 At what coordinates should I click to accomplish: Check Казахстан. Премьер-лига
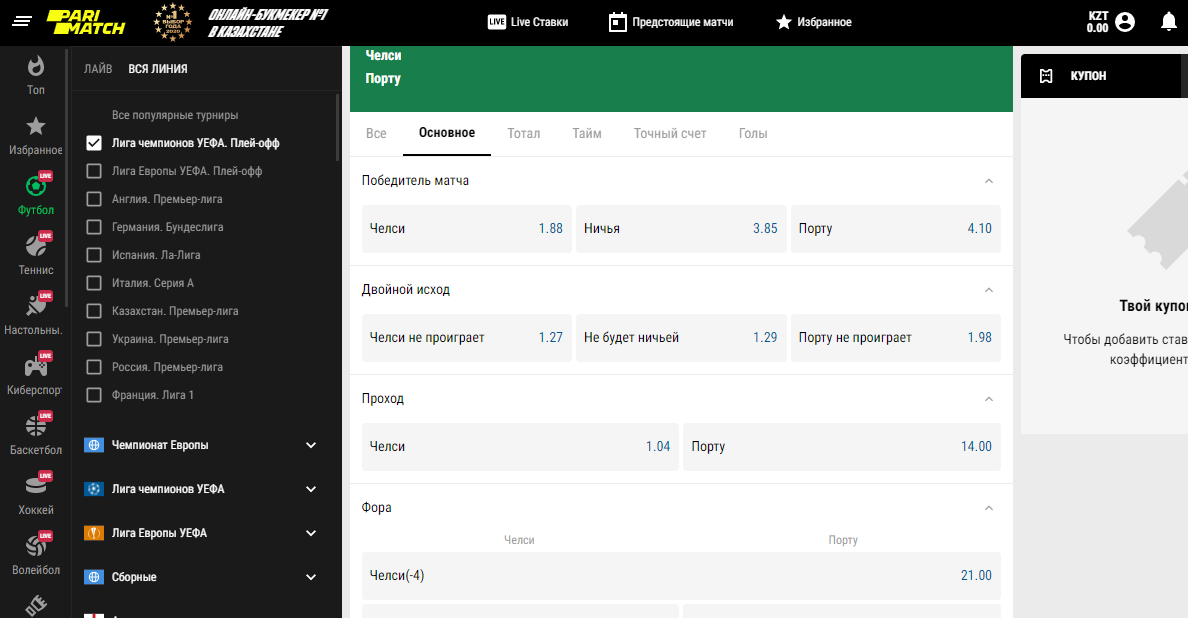[94, 311]
